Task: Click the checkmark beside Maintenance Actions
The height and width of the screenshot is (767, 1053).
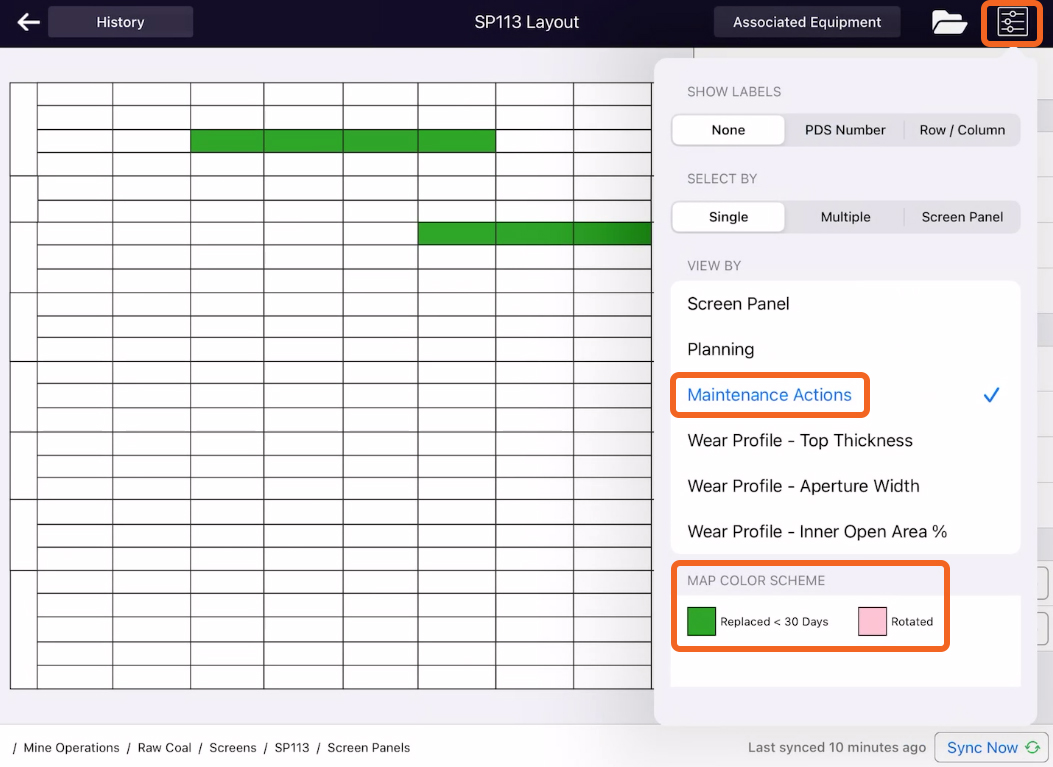Action: tap(991, 395)
